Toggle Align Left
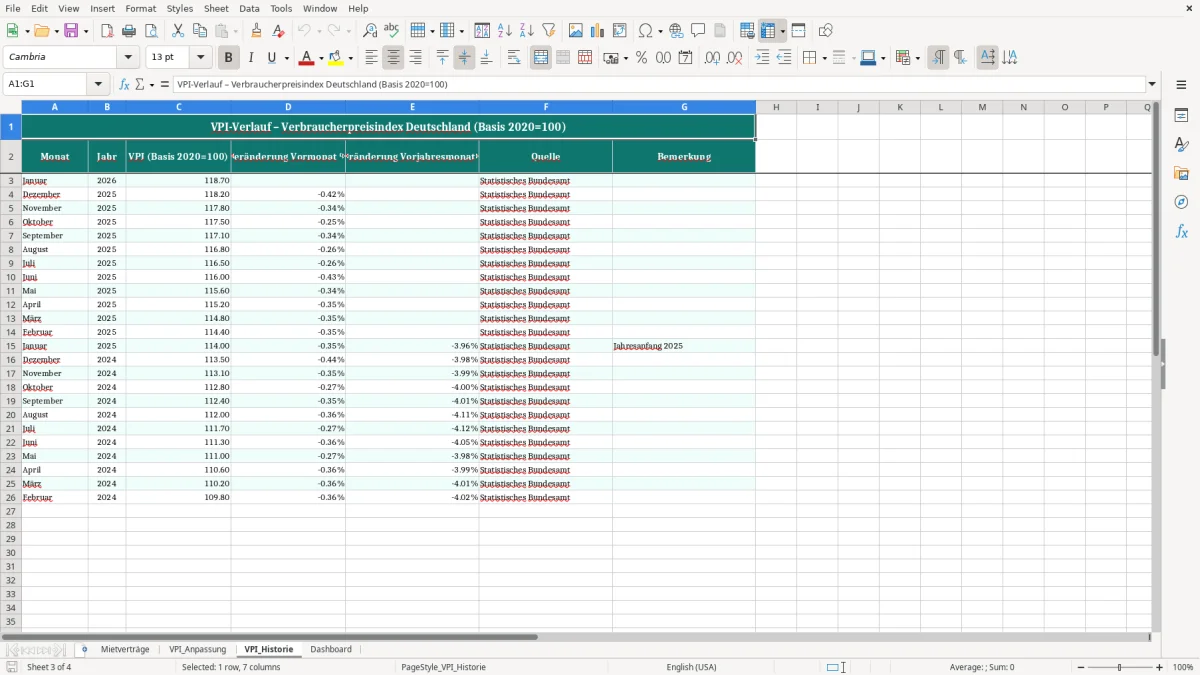 point(372,58)
